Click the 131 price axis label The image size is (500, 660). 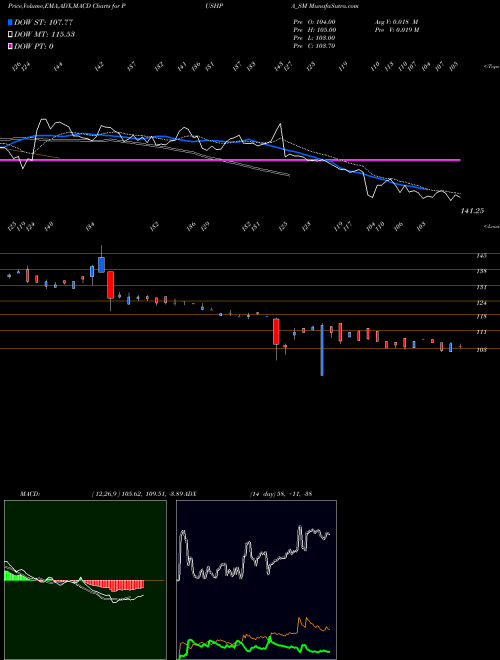tap(482, 287)
